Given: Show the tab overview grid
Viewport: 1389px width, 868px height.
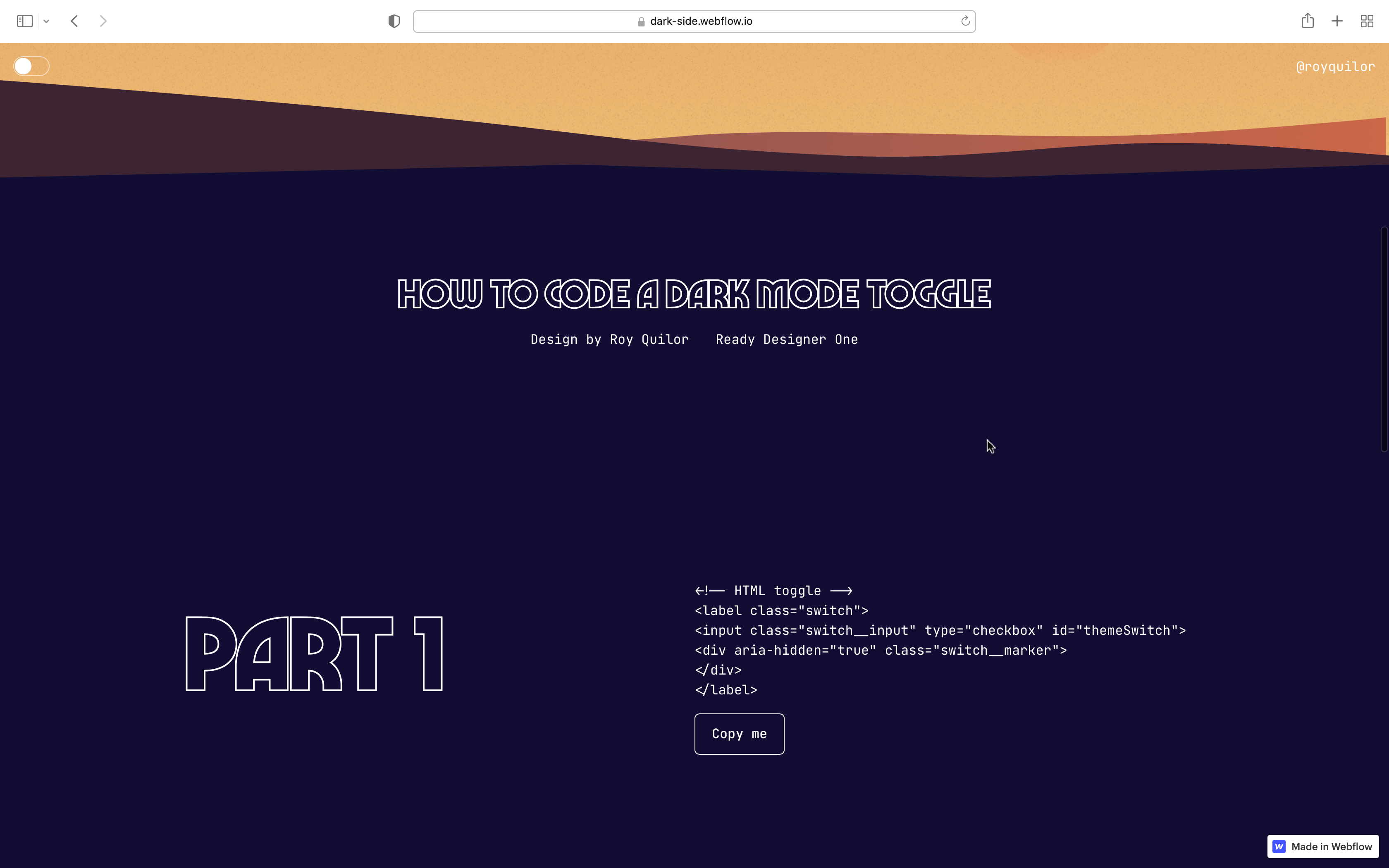Looking at the screenshot, I should (x=1367, y=21).
